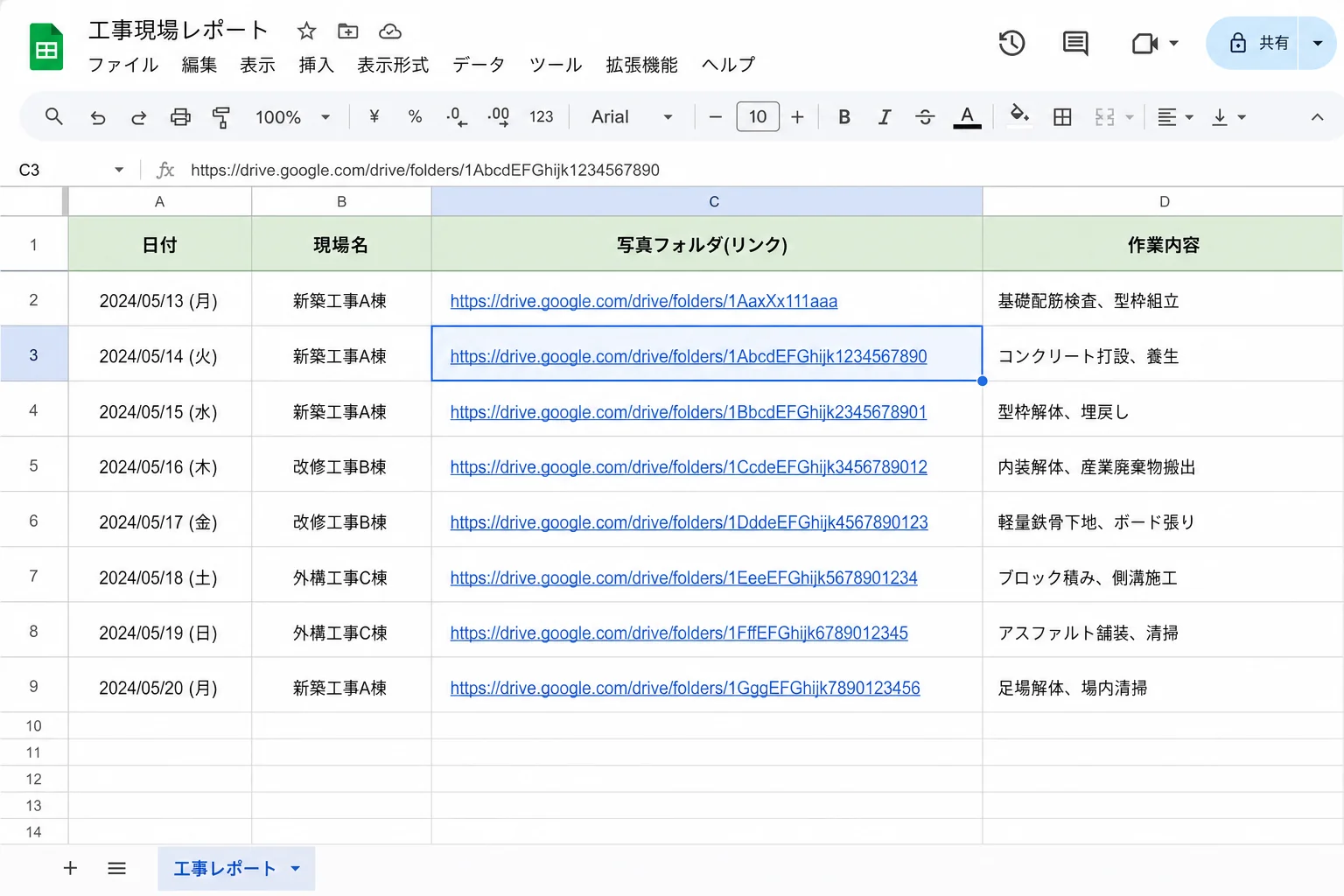Toggle italic formatting
Viewport: 1344px width, 896px height.
pyautogui.click(x=885, y=116)
